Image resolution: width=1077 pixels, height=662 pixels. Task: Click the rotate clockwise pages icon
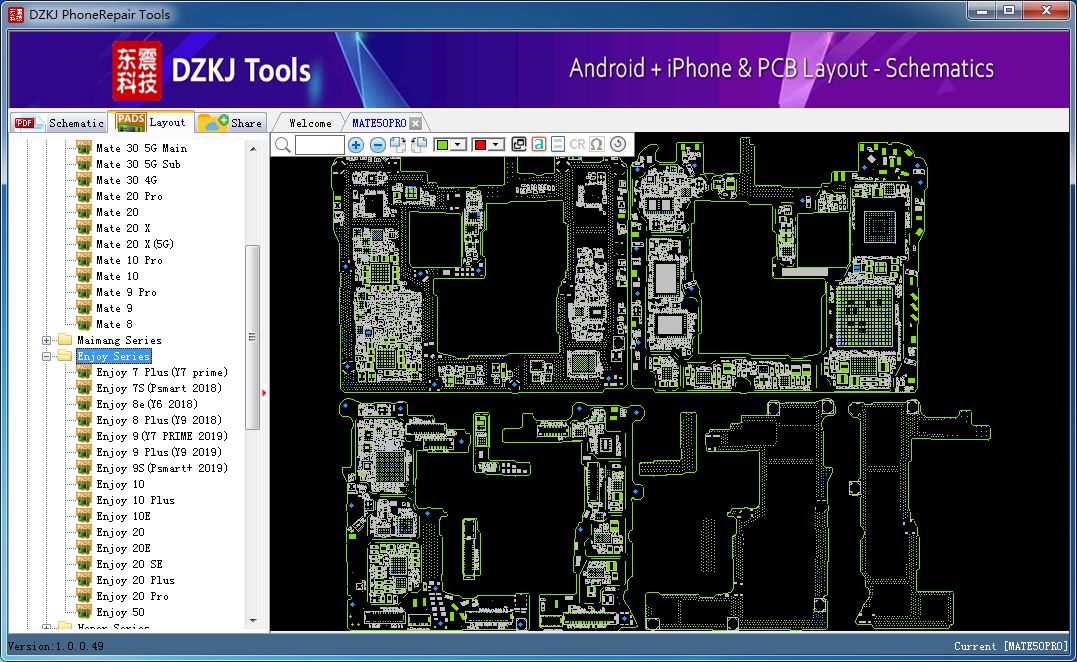tap(398, 144)
